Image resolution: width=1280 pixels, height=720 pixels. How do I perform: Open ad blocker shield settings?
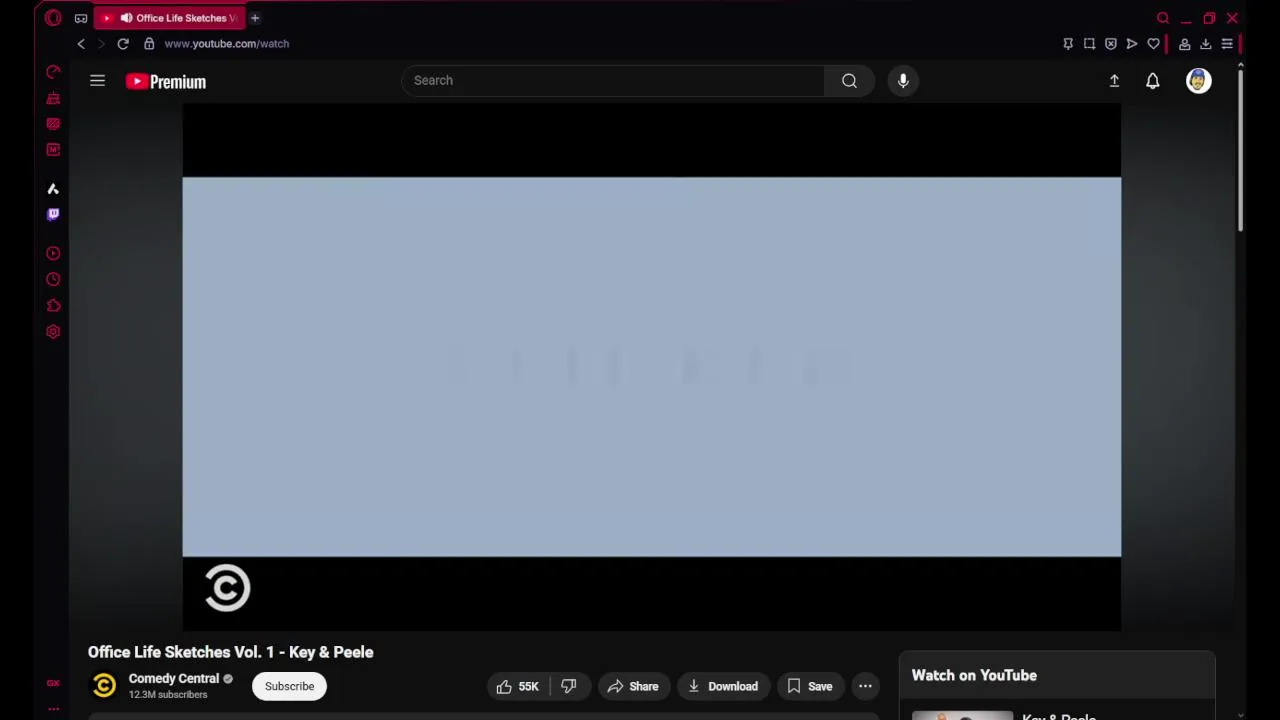[x=1110, y=44]
